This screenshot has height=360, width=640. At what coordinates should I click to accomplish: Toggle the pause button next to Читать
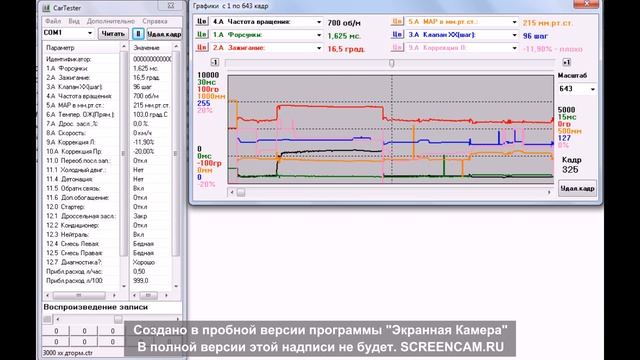pyautogui.click(x=138, y=34)
